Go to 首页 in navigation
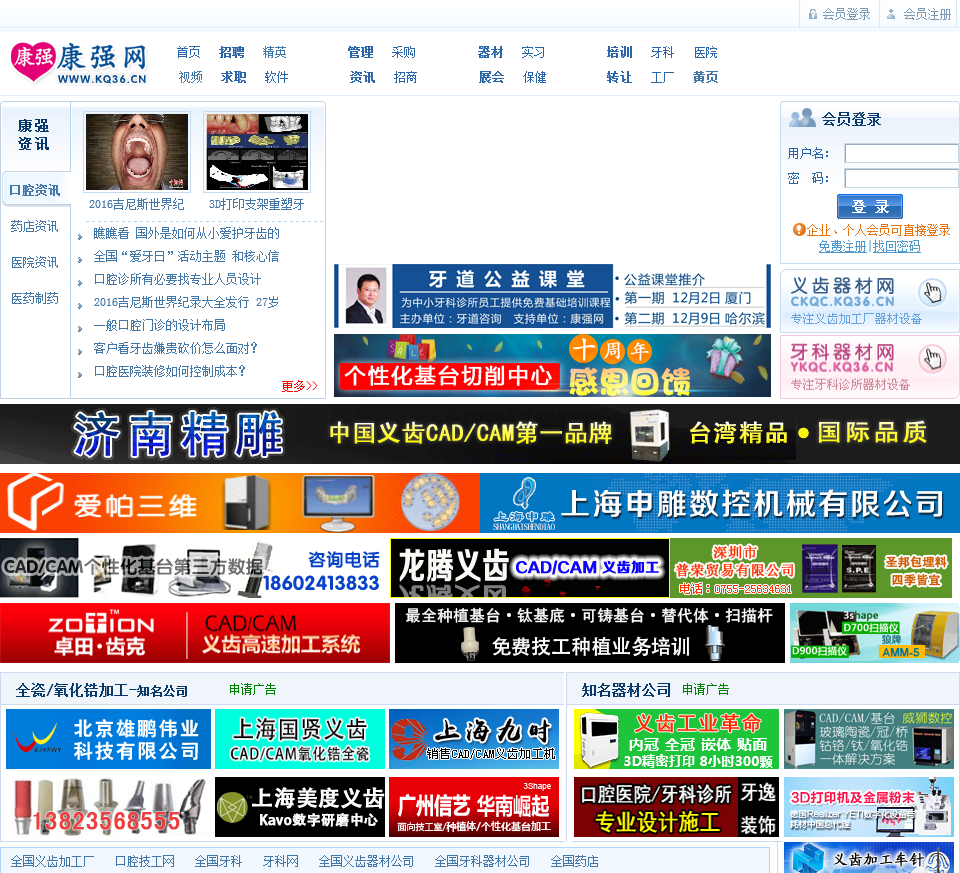960x873 pixels. coord(189,52)
